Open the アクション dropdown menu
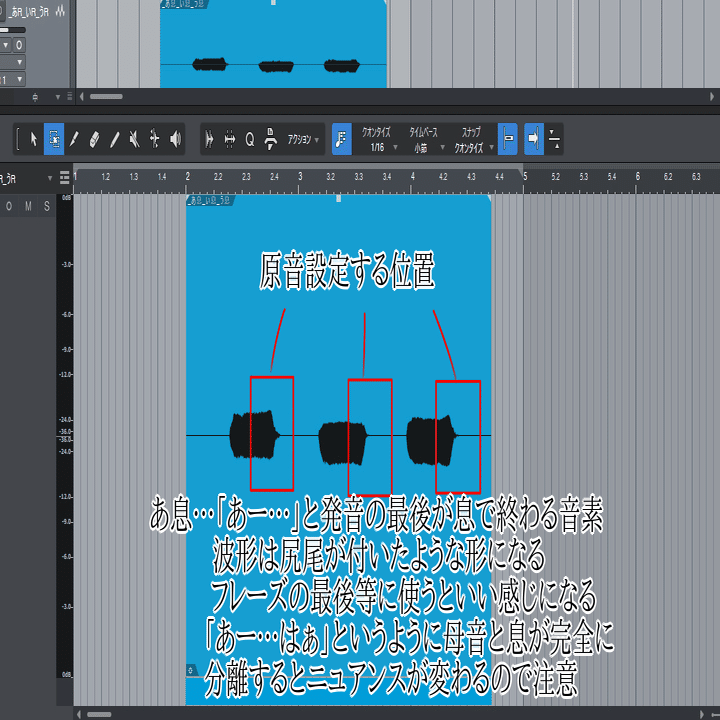 pos(303,139)
